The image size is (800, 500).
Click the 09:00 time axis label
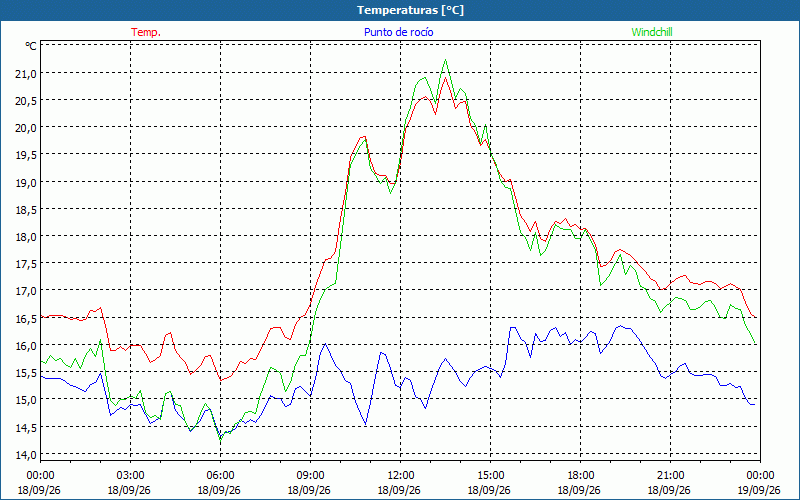[x=310, y=476]
